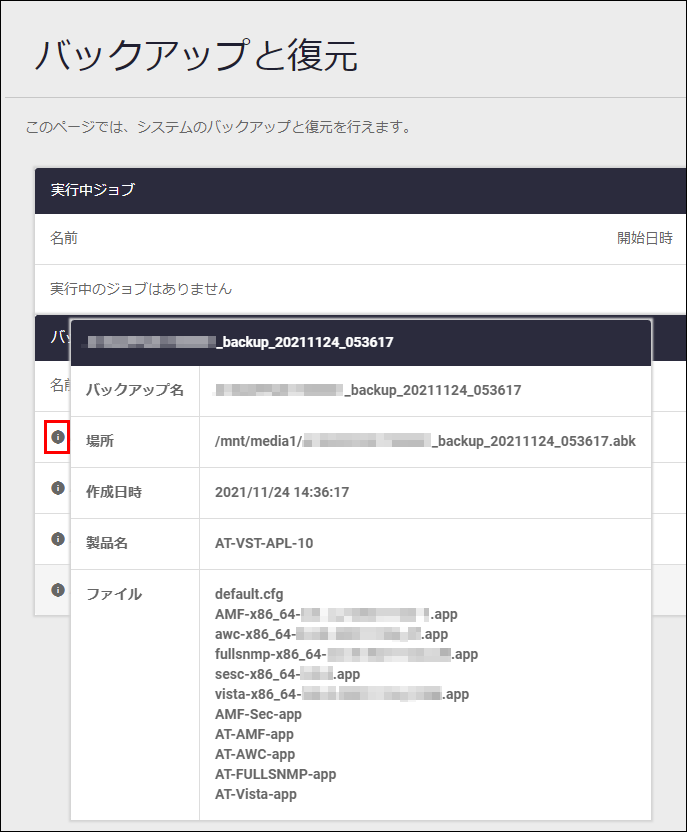
Task: Click the /mnt/media1 backup location path
Action: click(425, 441)
